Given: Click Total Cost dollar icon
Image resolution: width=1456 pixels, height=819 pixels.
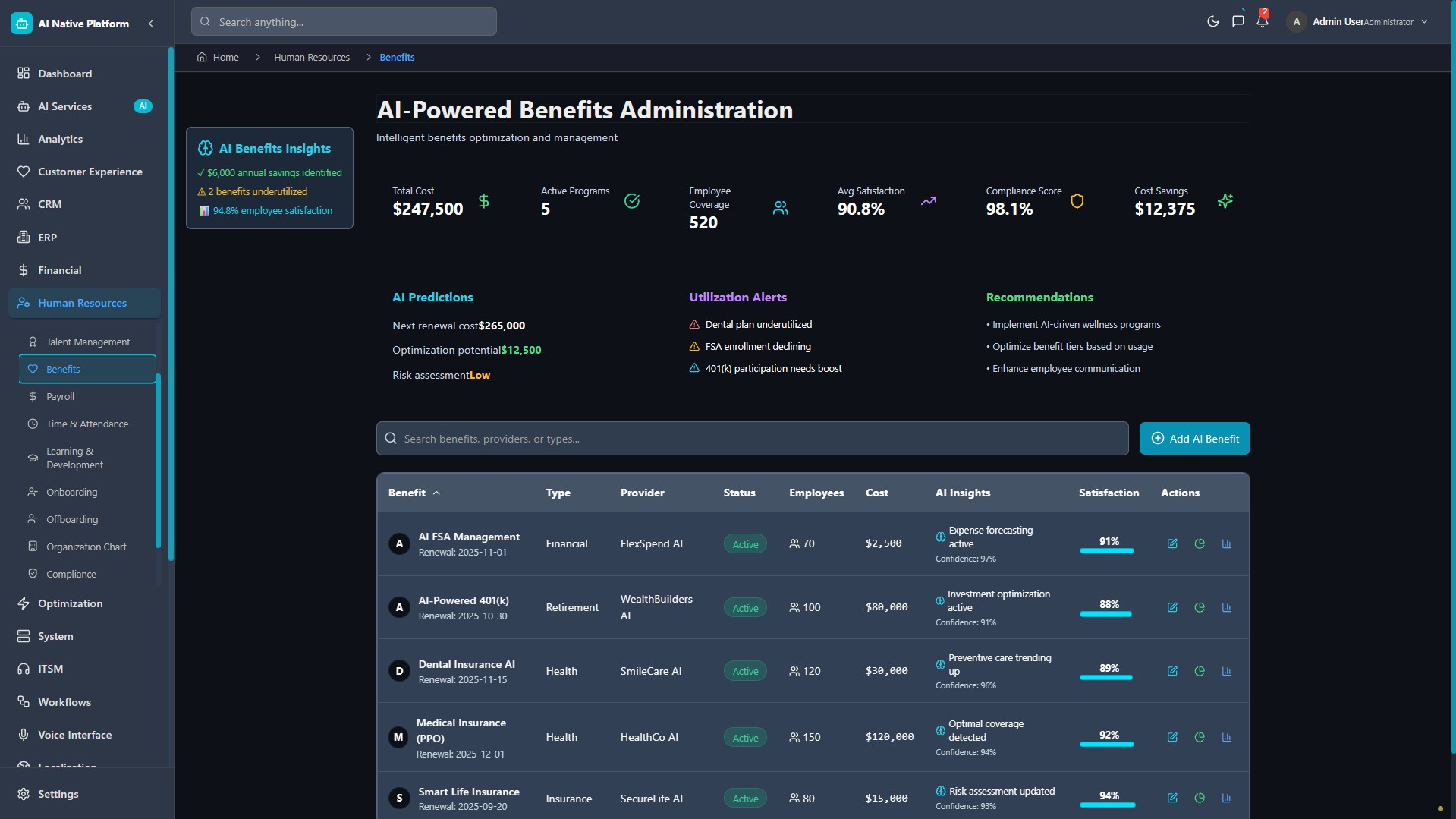Looking at the screenshot, I should [484, 201].
